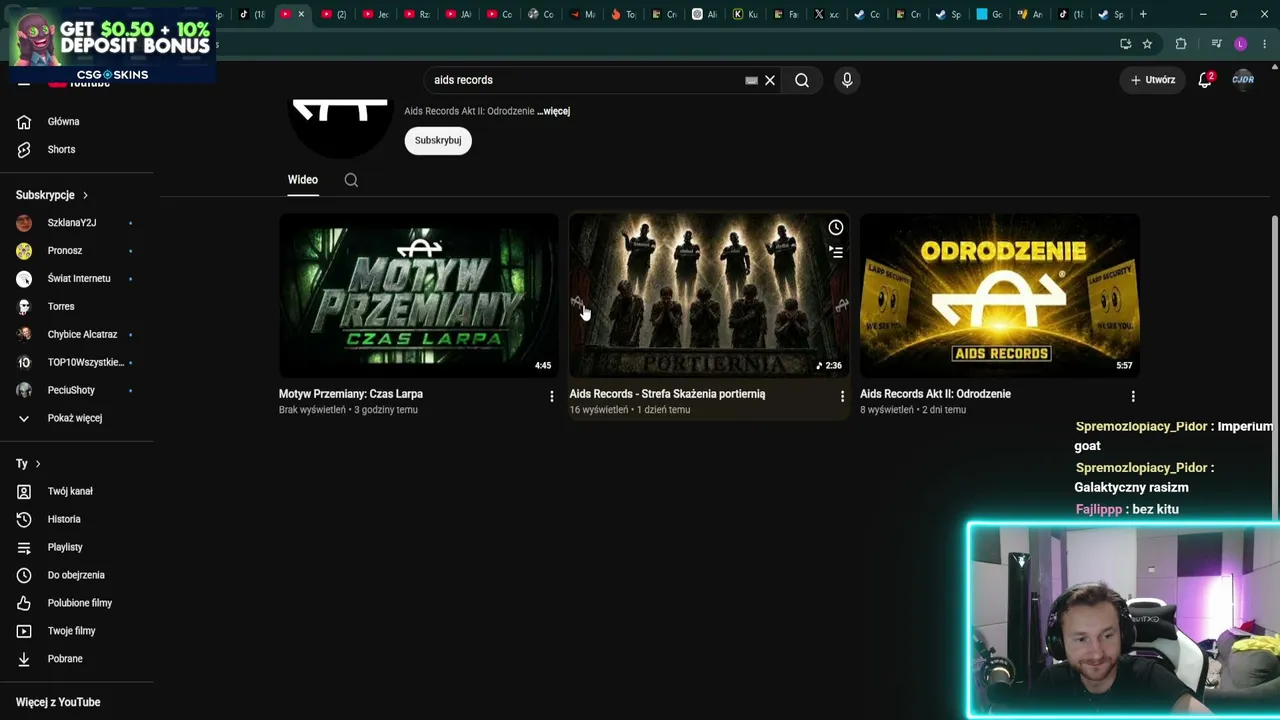
Task: Expand Pokaż więcej subscriptions list
Action: (77, 418)
